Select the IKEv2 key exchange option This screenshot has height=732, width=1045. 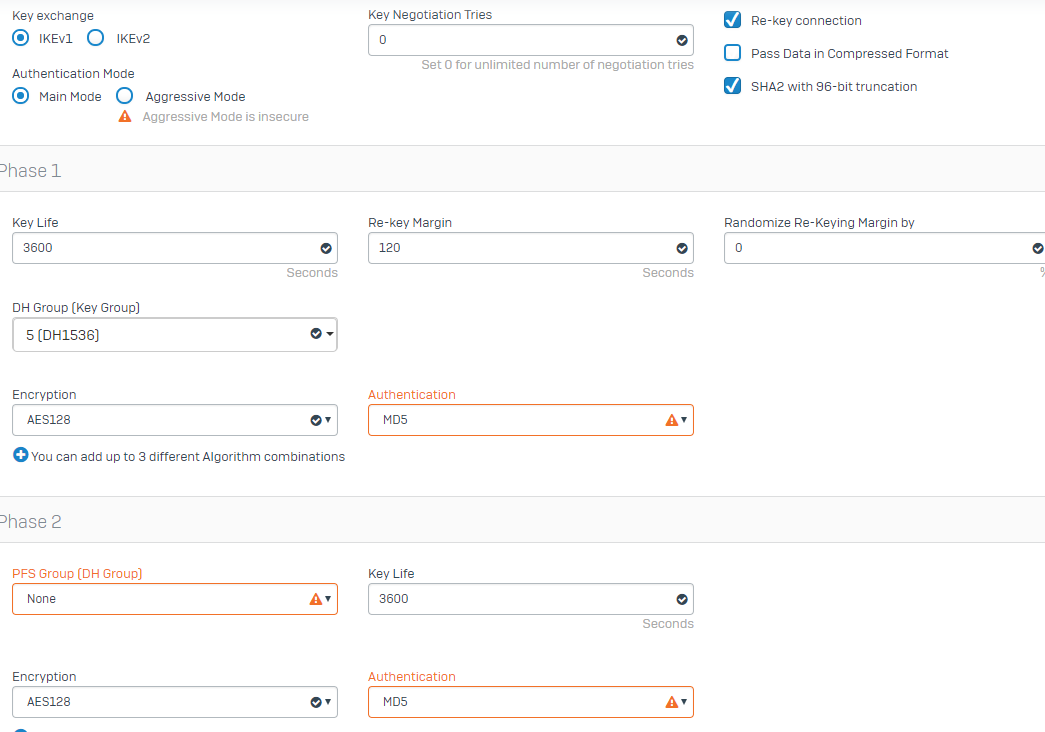tap(96, 38)
